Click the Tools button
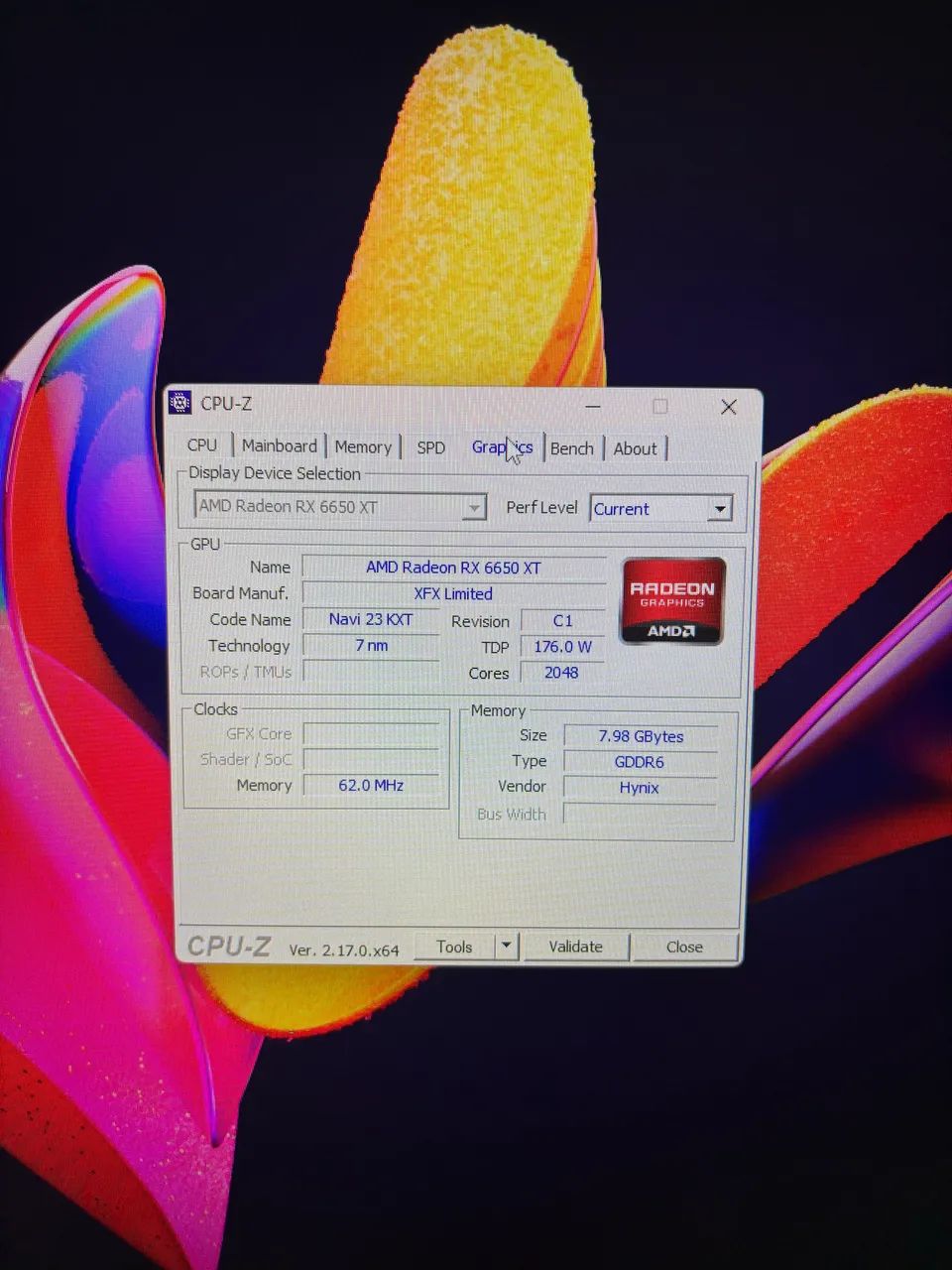Image resolution: width=952 pixels, height=1270 pixels. (454, 947)
